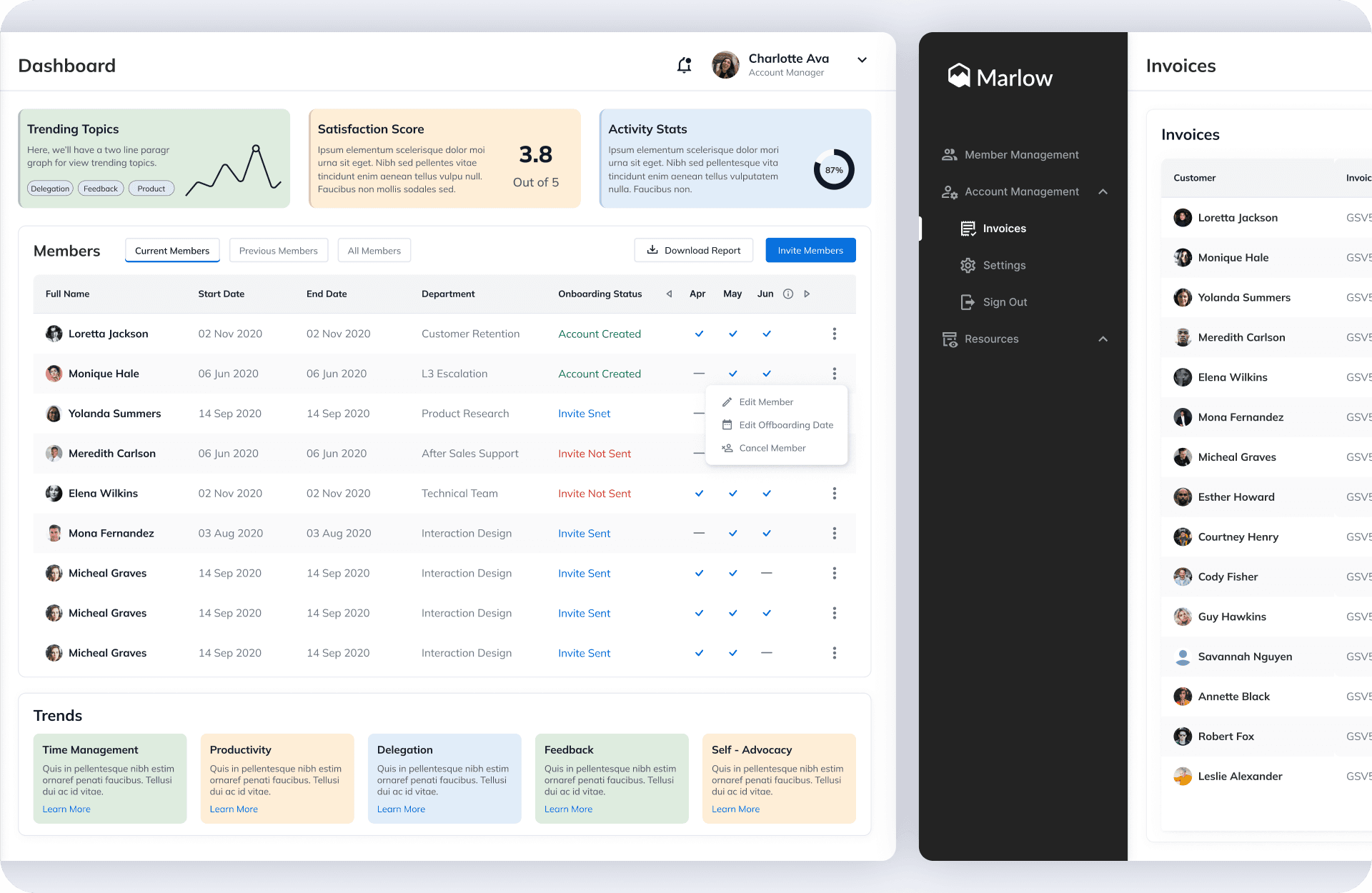
Task: Click the Customer column header in Invoices
Action: [1194, 178]
